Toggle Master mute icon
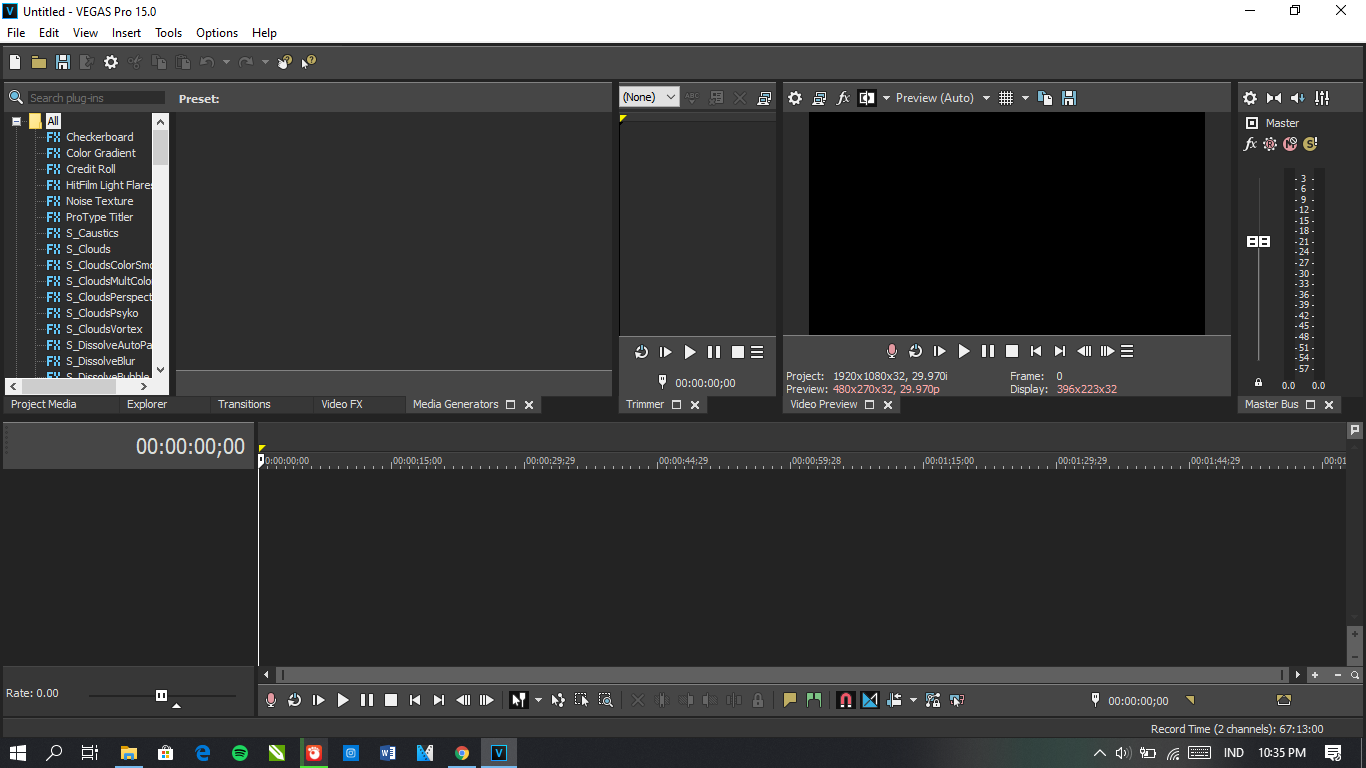 1290,144
